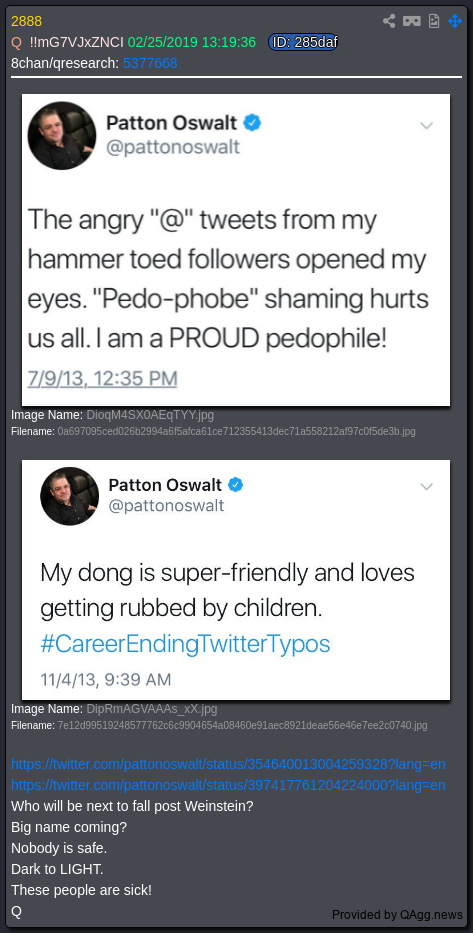Open the second tweet's chevron dropdown
Viewport: 473px width, 933px height.
[427, 487]
